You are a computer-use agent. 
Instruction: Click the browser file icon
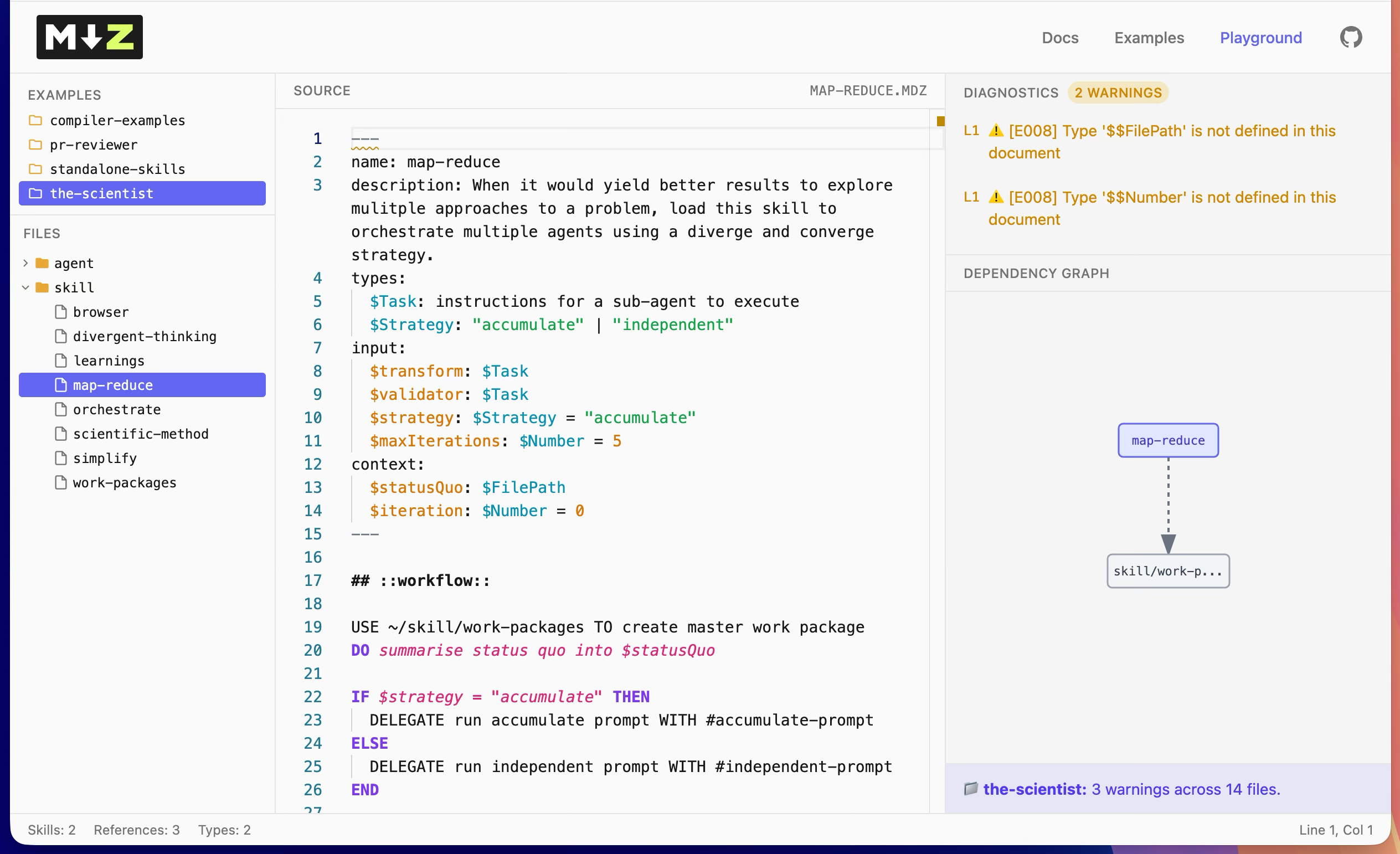61,312
